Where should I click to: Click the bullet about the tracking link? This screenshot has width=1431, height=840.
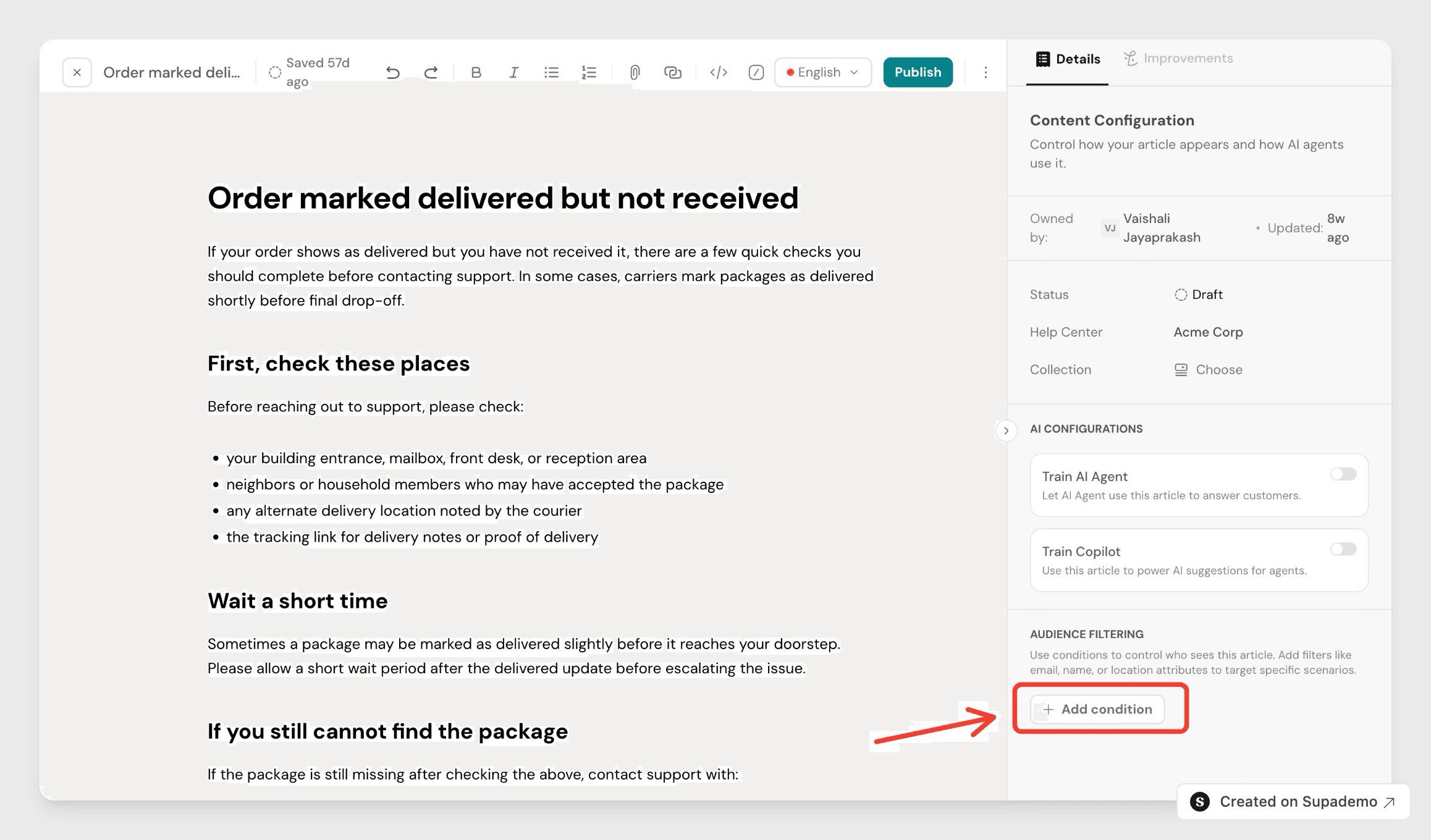pyautogui.click(x=412, y=537)
